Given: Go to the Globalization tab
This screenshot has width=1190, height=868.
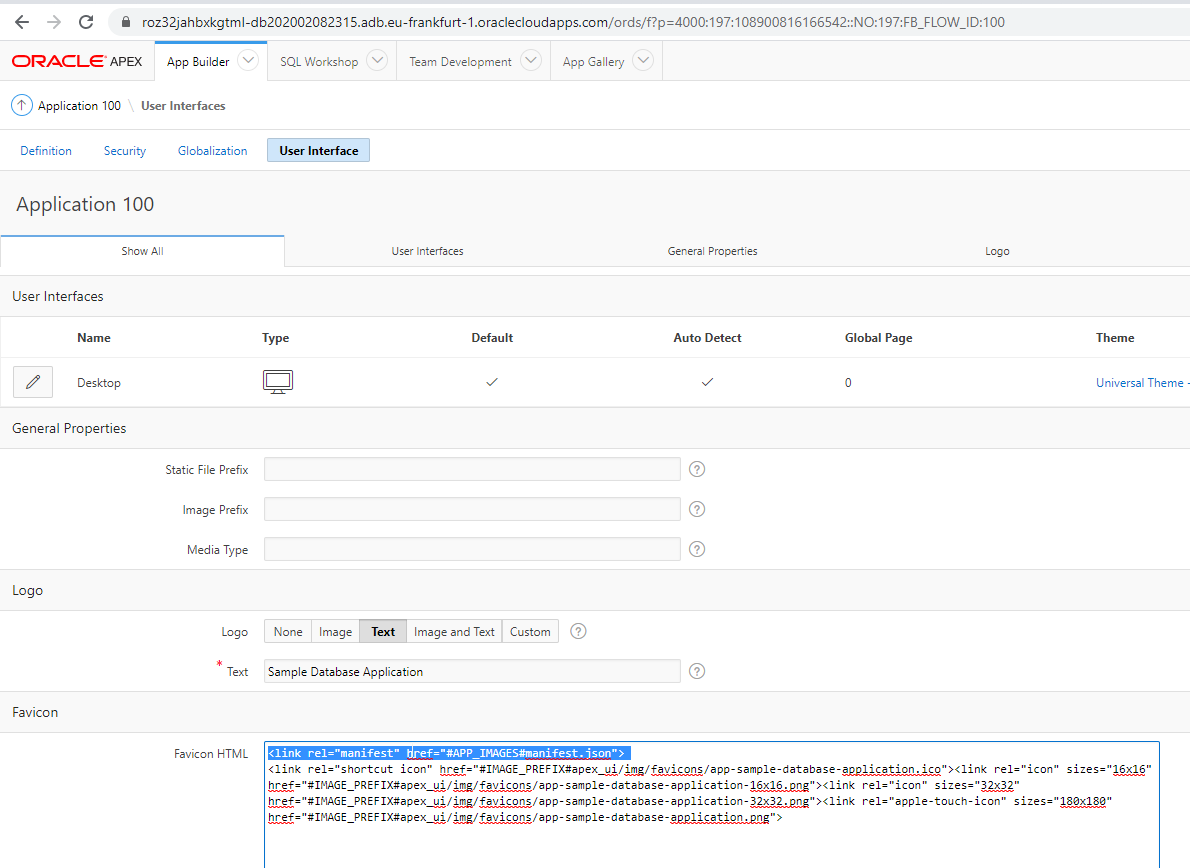Looking at the screenshot, I should click(212, 150).
